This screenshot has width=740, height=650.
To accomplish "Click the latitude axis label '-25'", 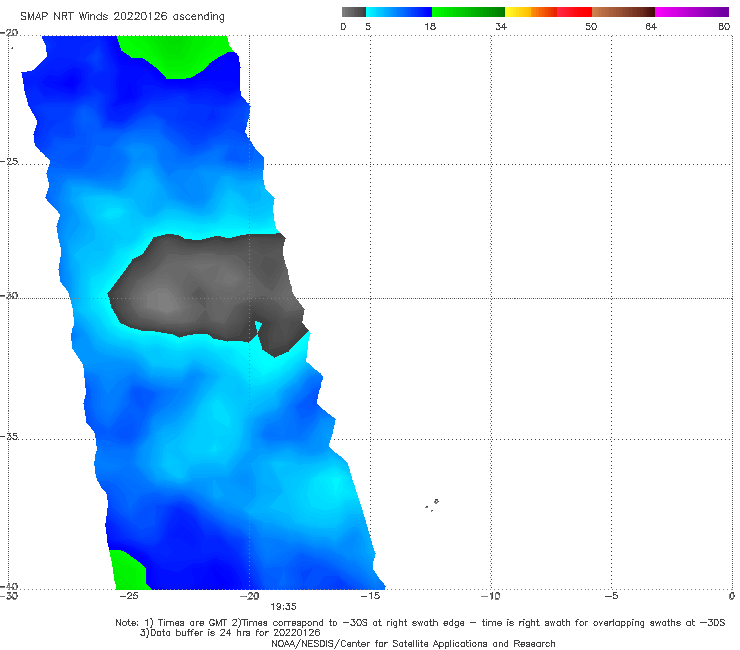I will pos(9,161).
